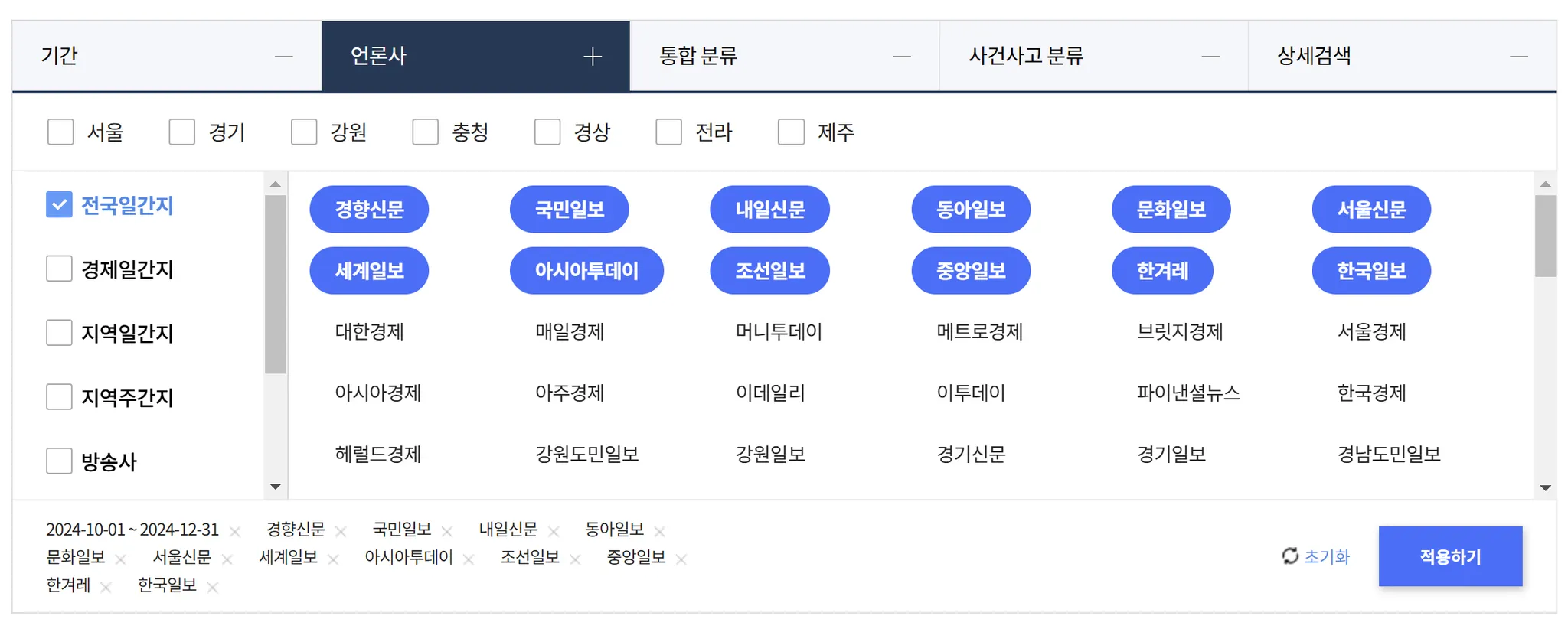Image resolution: width=1568 pixels, height=629 pixels.
Task: Click the newspaper list scrollbar thumb
Action: (1546, 236)
